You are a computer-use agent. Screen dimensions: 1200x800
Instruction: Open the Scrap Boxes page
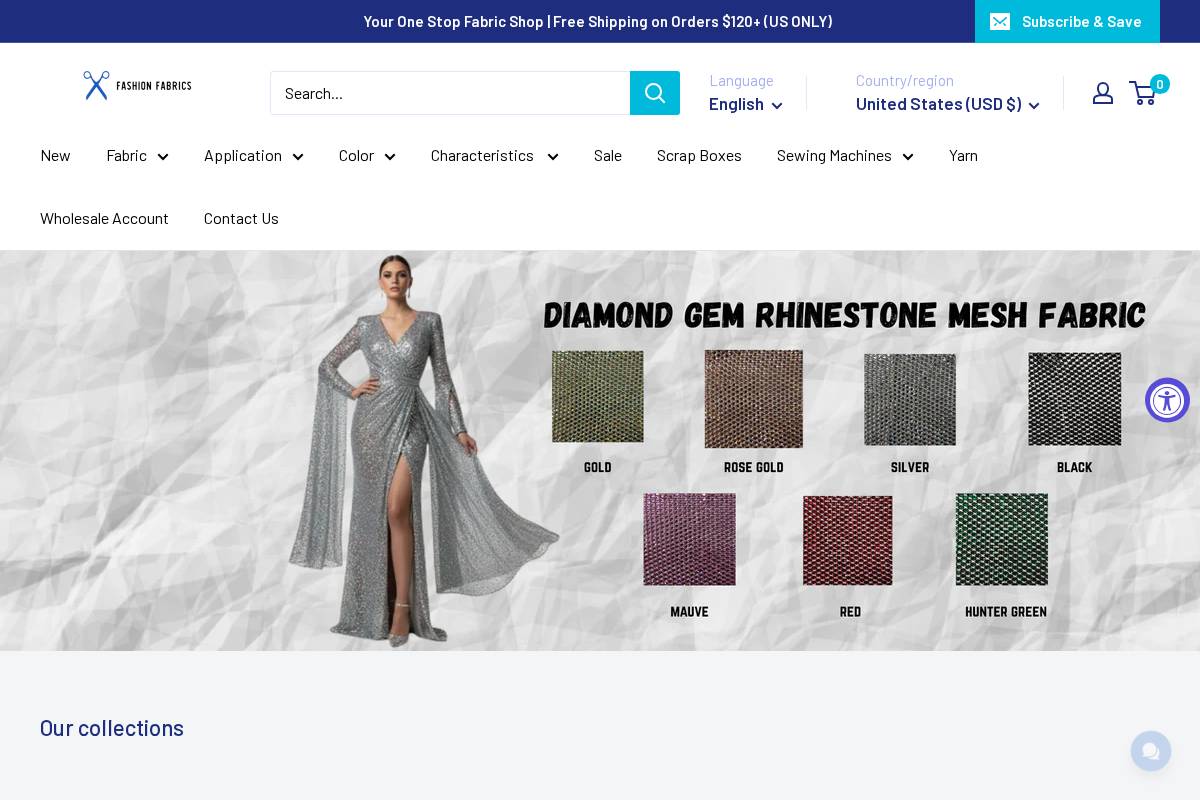click(x=699, y=156)
